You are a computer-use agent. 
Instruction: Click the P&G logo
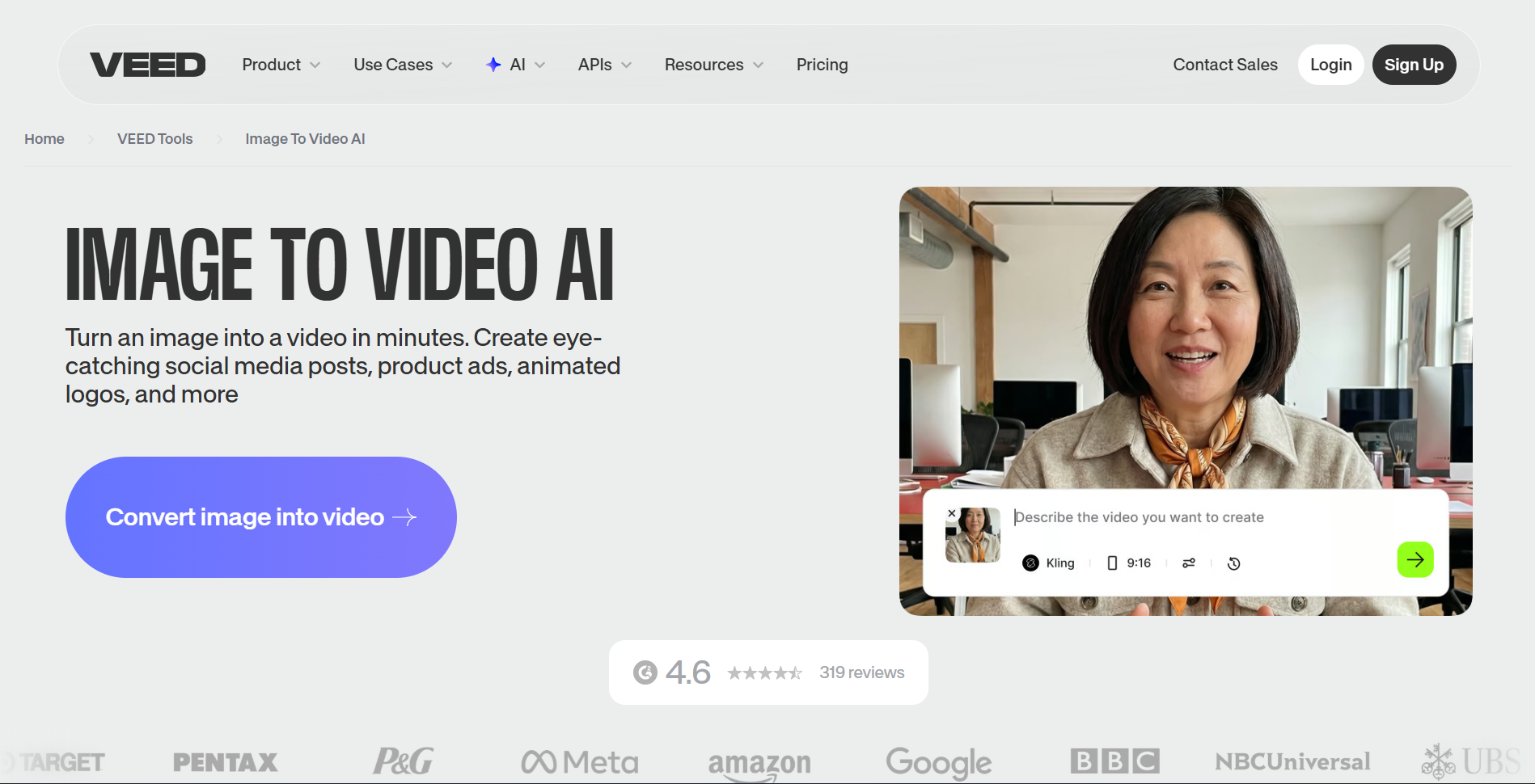pyautogui.click(x=404, y=761)
